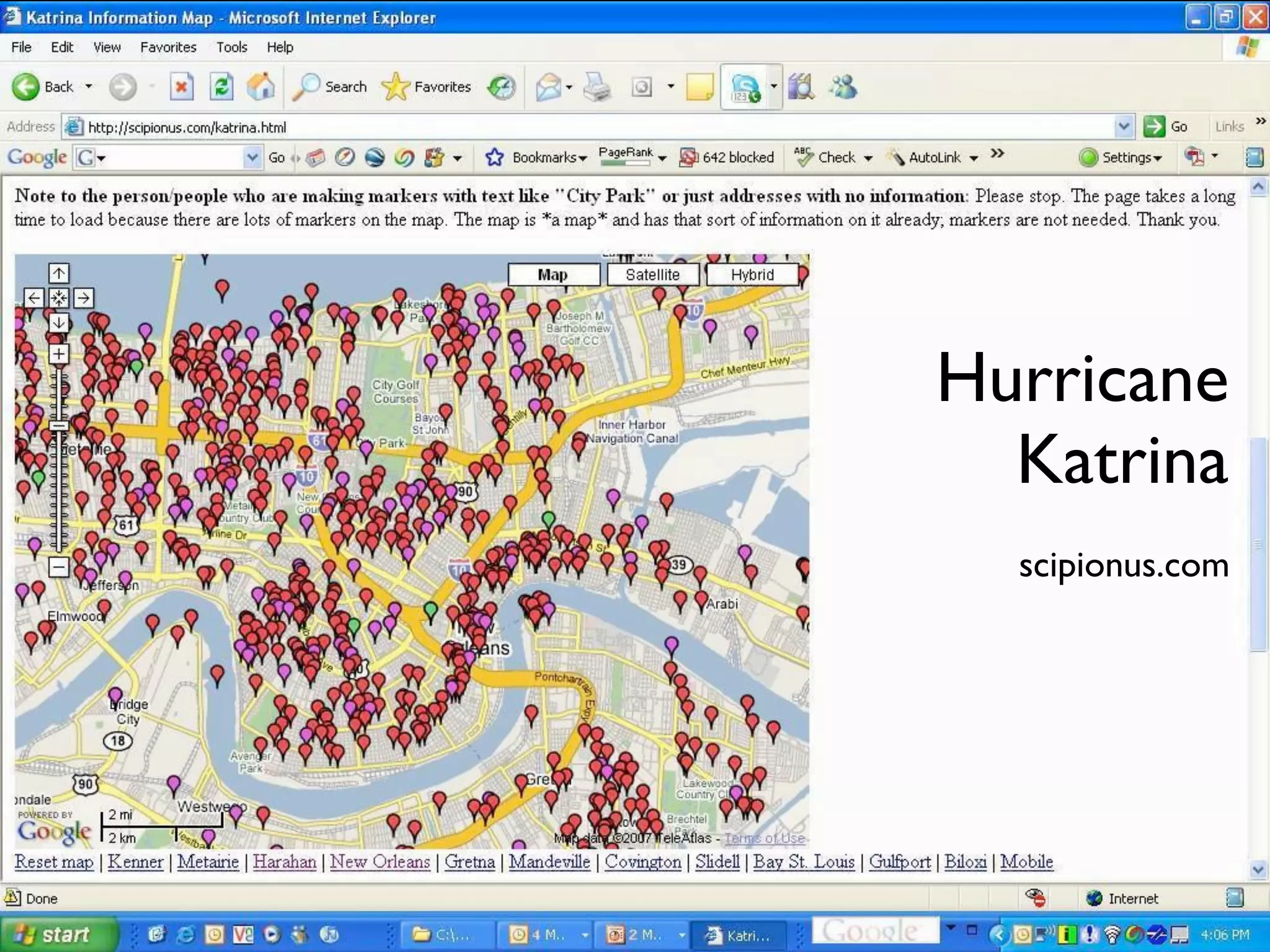This screenshot has width=1270, height=952.
Task: Click the Go button next to address bar
Action: coord(1166,126)
